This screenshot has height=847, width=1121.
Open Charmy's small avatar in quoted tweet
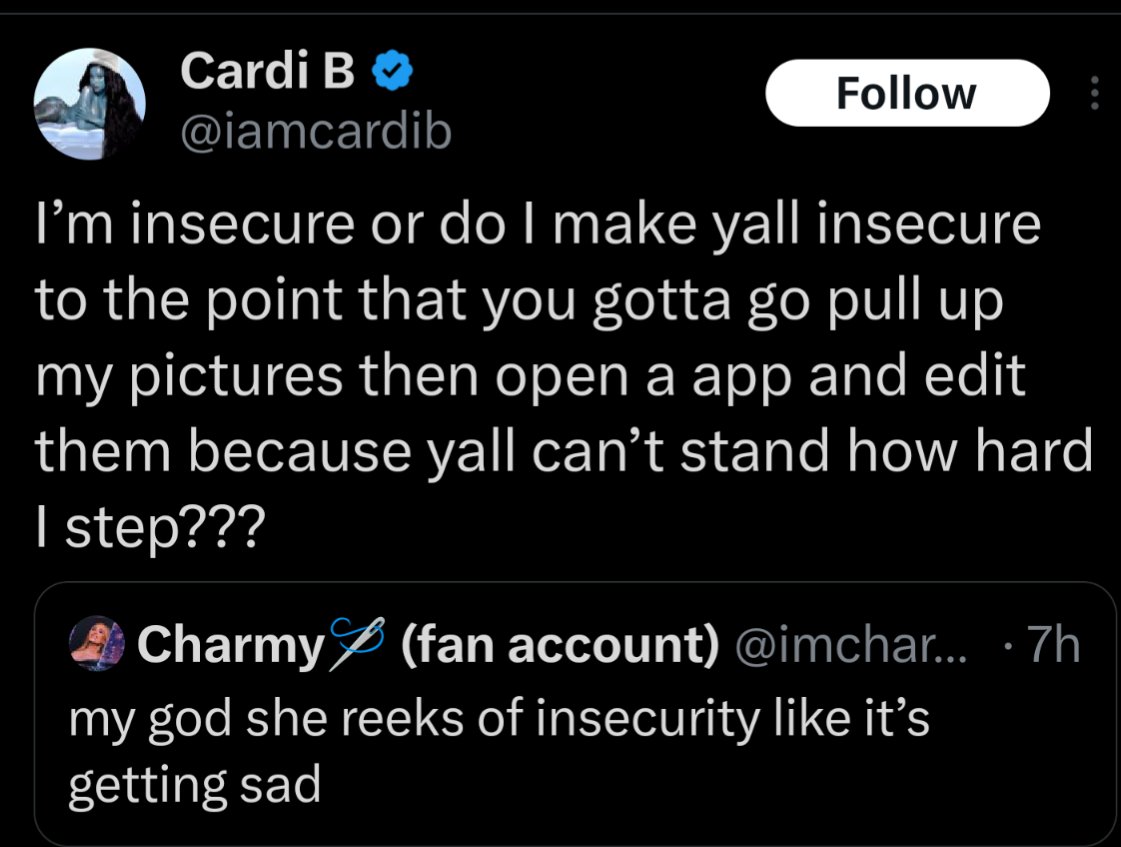97,643
